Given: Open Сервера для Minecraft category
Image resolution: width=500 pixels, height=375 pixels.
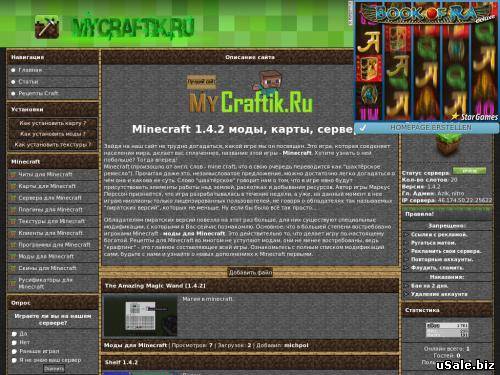Looking at the screenshot, I should 50,198.
